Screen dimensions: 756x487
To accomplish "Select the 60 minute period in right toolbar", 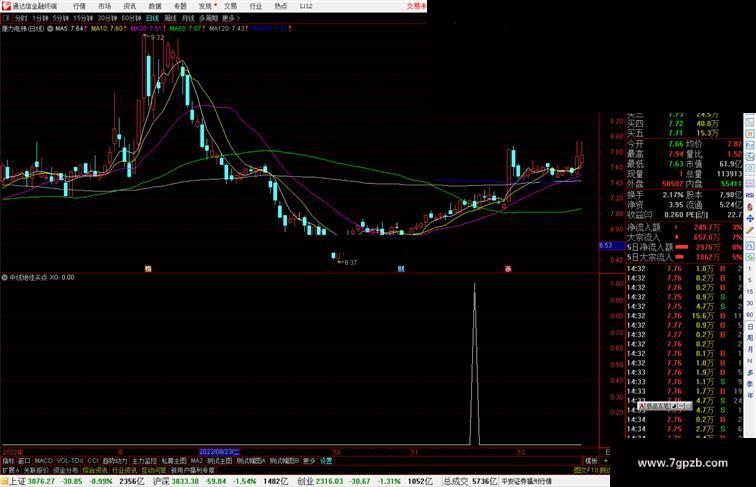I will point(750,315).
